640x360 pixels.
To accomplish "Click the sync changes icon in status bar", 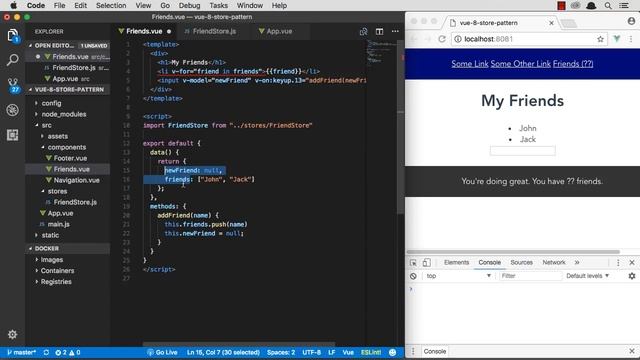I will [46, 352].
